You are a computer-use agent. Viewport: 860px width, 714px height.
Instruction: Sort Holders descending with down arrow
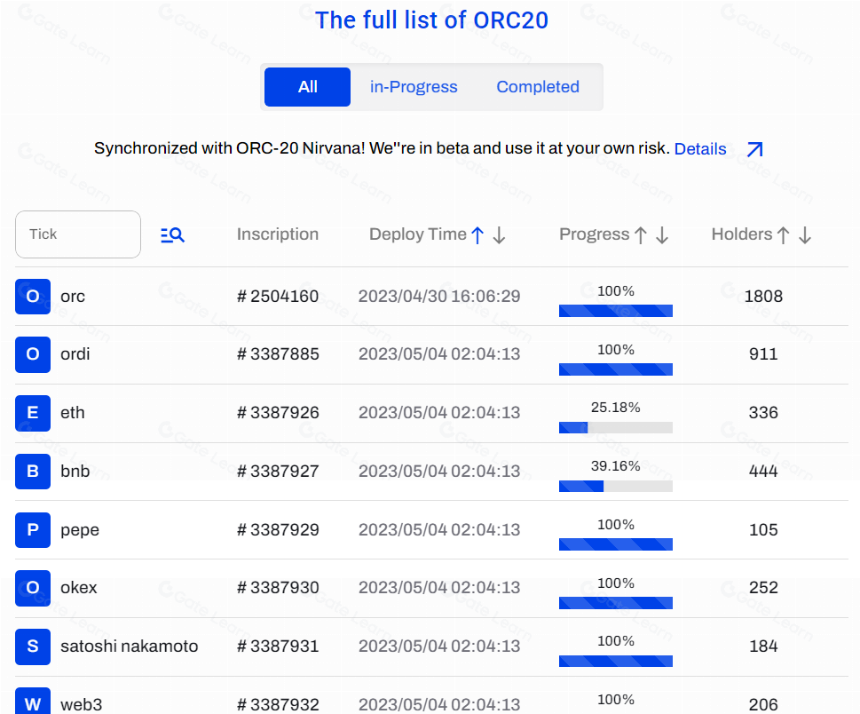click(x=805, y=235)
